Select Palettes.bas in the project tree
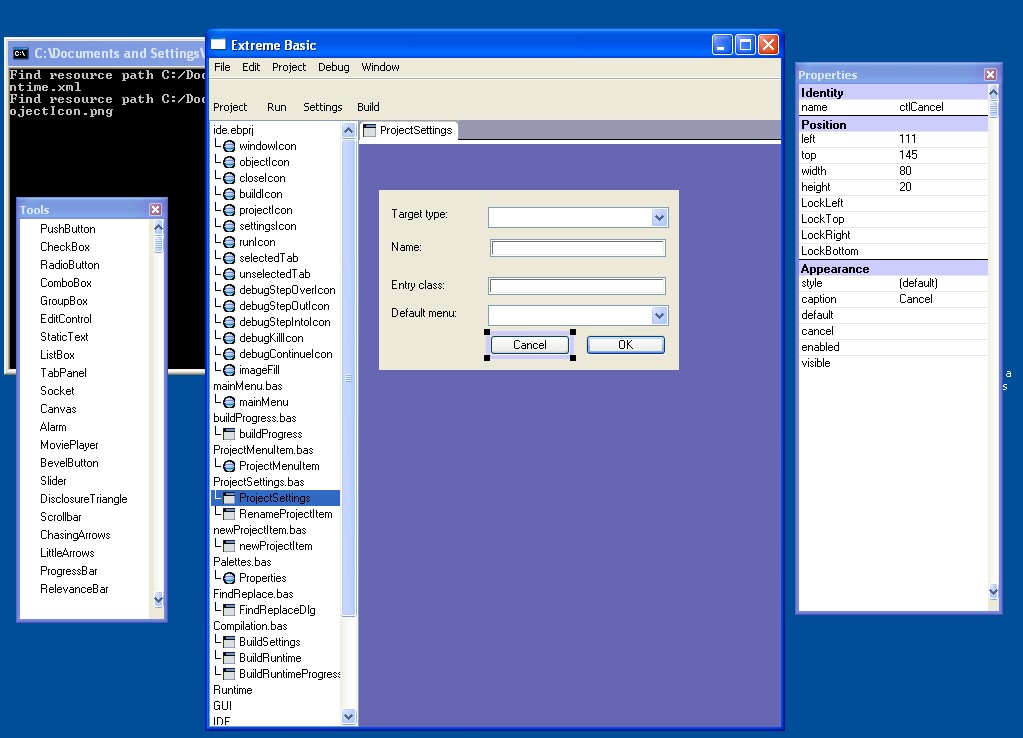 (x=242, y=562)
